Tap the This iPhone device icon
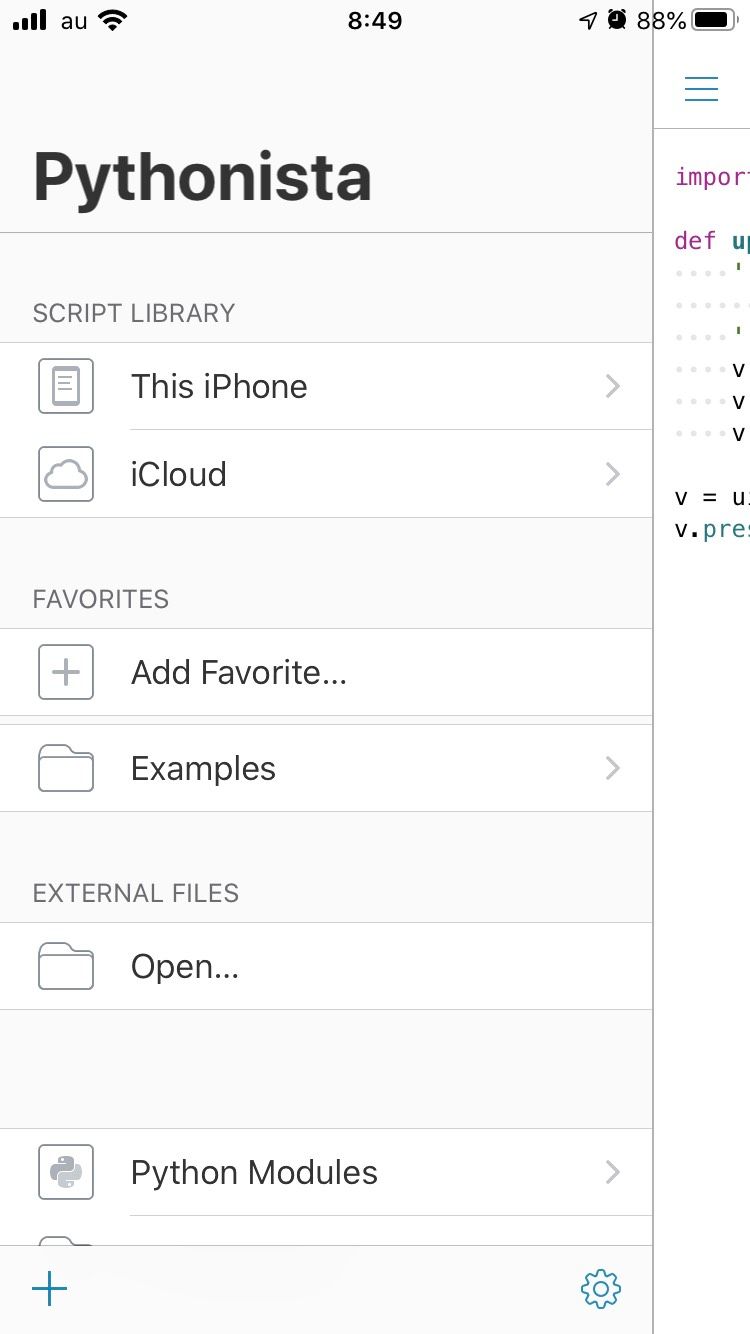750x1334 pixels. [x=66, y=386]
